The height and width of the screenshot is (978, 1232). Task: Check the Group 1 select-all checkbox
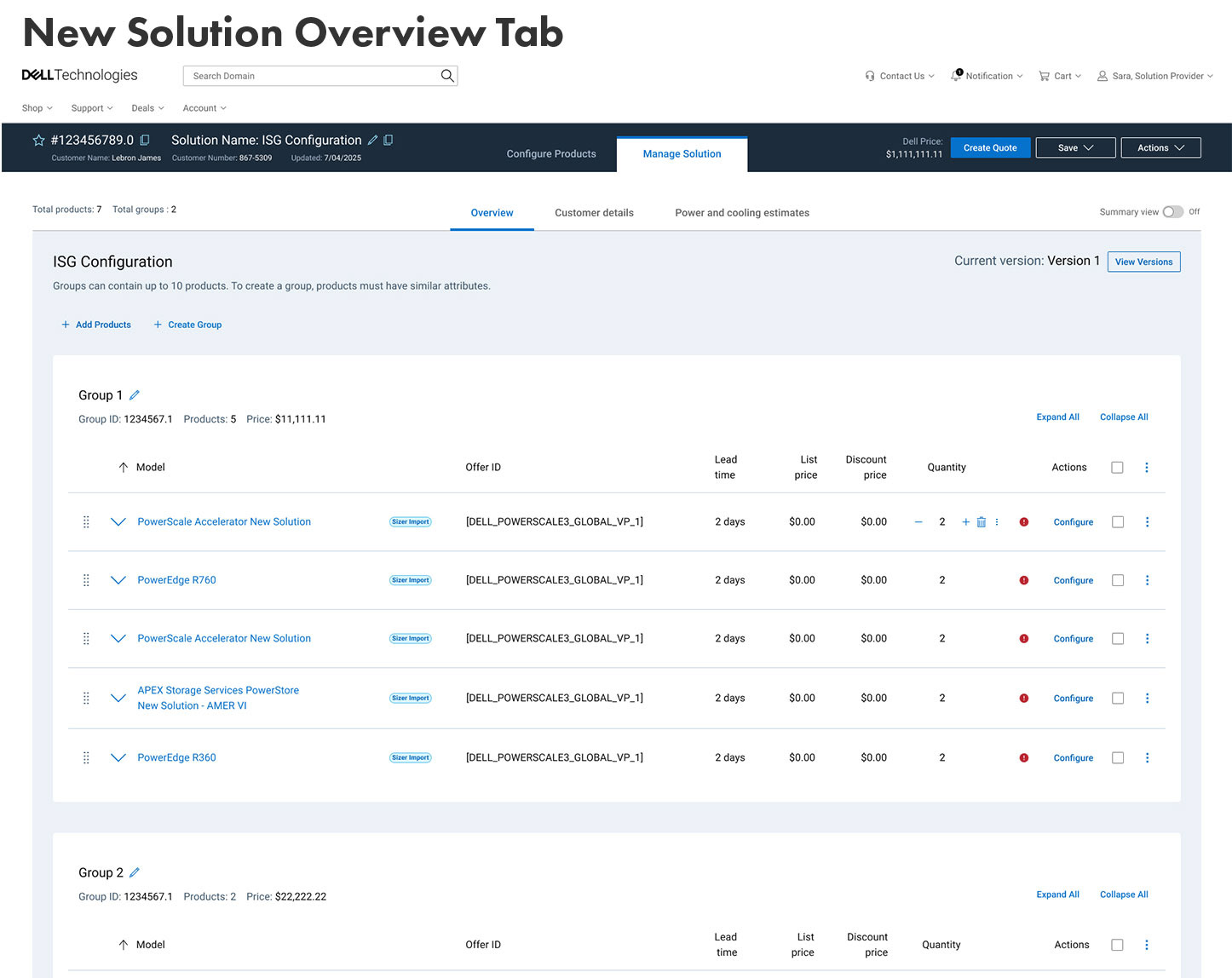(x=1117, y=467)
